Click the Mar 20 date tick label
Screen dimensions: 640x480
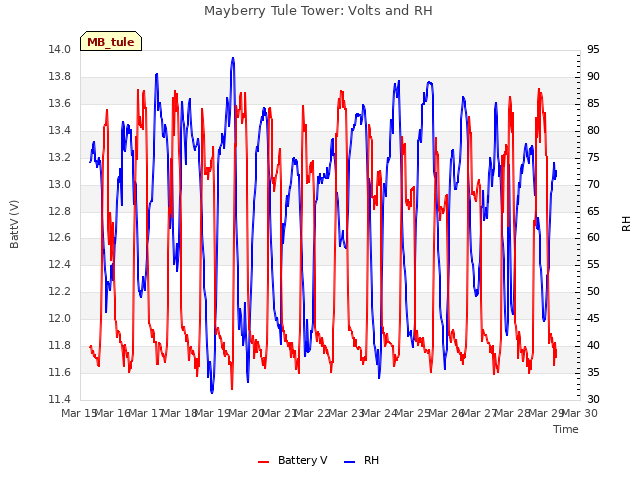[x=247, y=413]
